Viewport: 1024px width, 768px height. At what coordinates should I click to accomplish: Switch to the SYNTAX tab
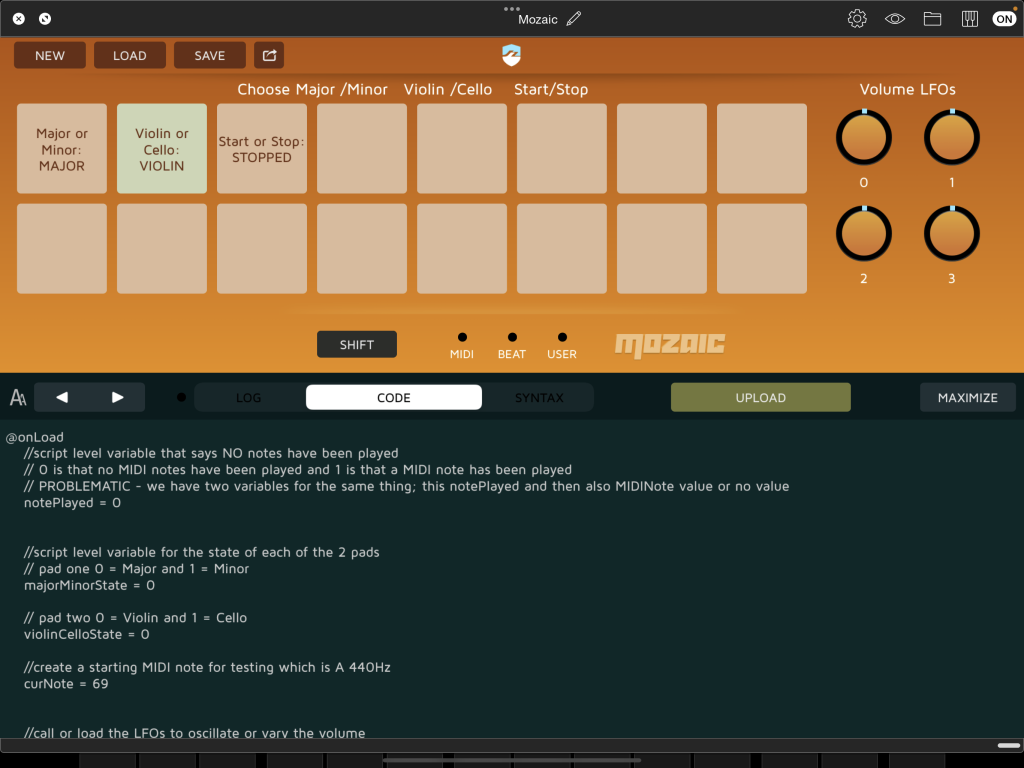(539, 397)
